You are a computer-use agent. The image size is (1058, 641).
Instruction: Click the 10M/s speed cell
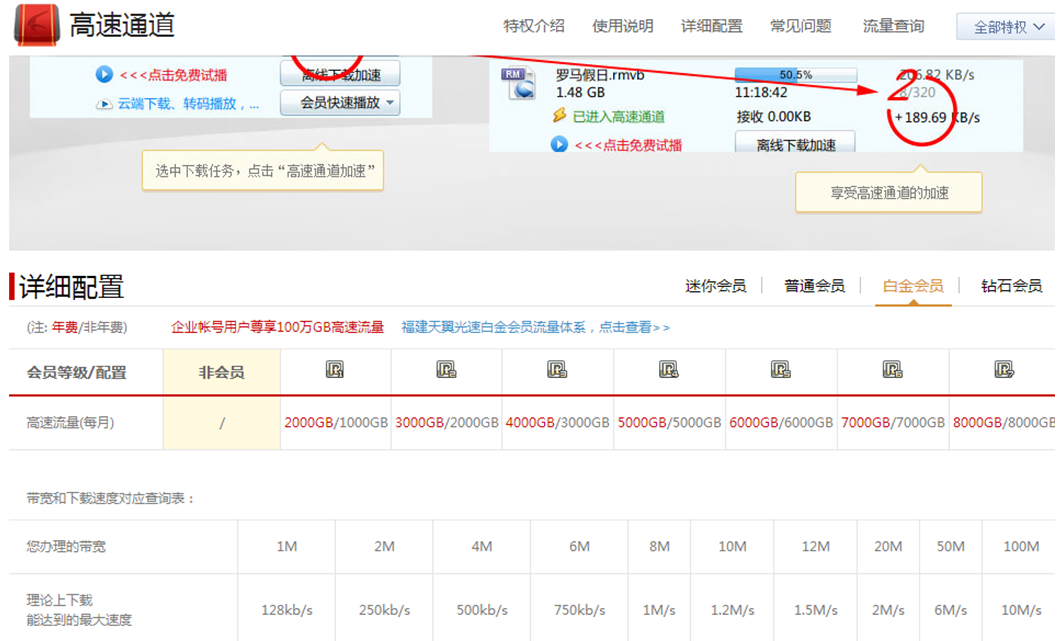[1021, 610]
